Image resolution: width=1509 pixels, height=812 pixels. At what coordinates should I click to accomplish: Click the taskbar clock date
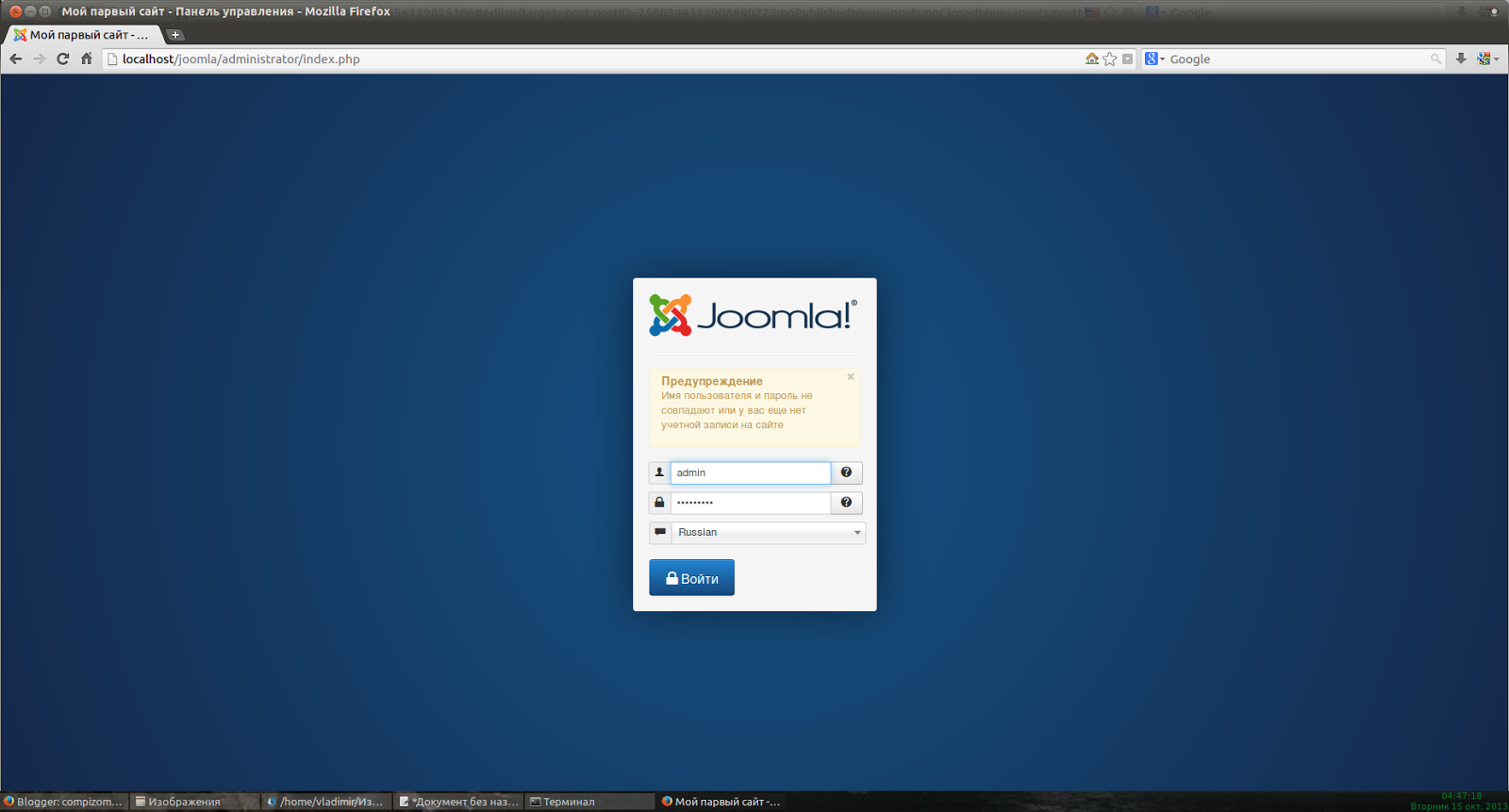(x=1459, y=806)
